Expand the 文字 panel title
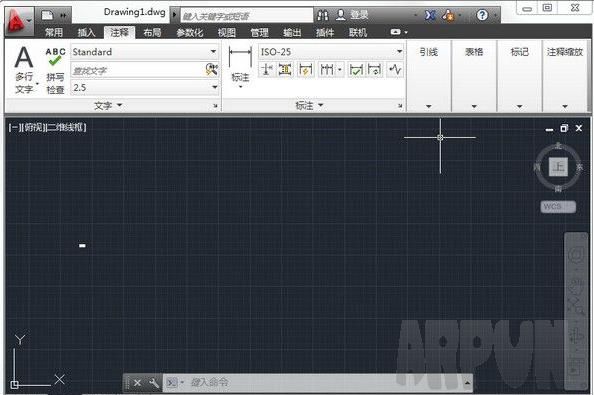Image resolution: width=594 pixels, height=395 pixels. 108,105
